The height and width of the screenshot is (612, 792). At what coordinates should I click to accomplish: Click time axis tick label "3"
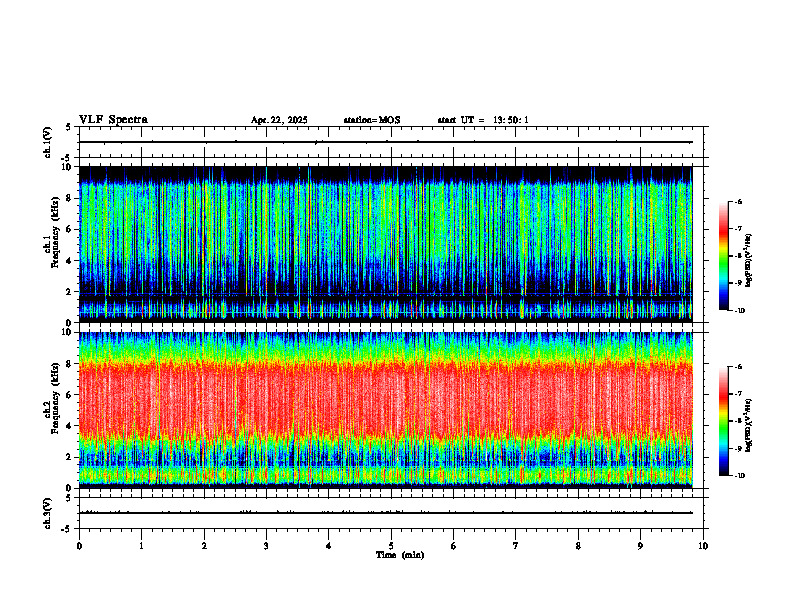pyautogui.click(x=266, y=546)
